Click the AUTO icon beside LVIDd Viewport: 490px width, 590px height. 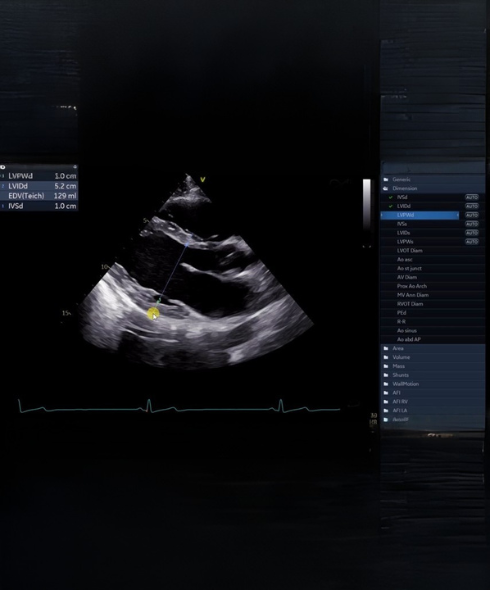click(472, 206)
